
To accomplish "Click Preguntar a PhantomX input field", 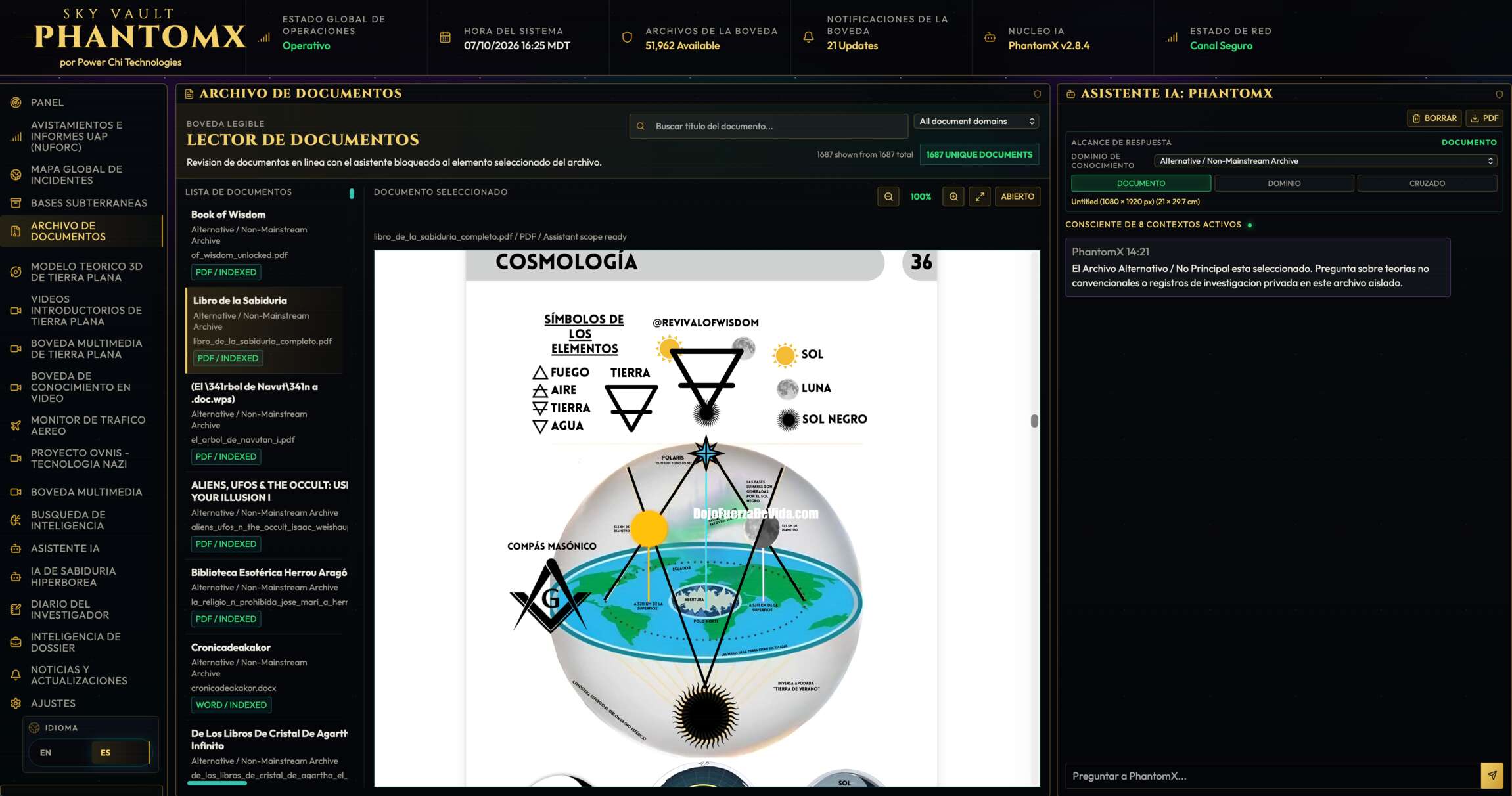I will (1272, 776).
